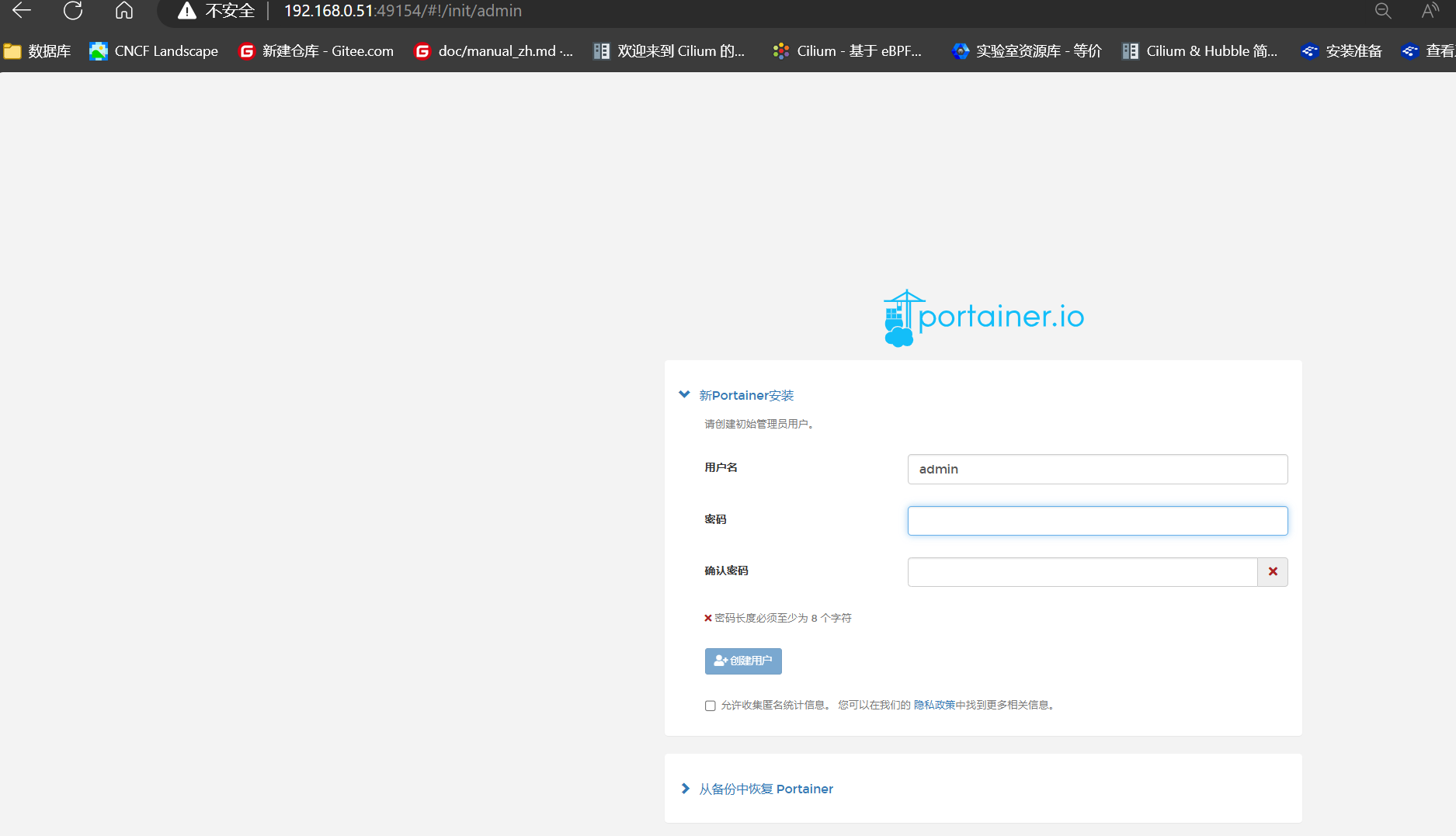The width and height of the screenshot is (1456, 836).
Task: Open the 数据库 bookmarks folder
Action: (37, 51)
